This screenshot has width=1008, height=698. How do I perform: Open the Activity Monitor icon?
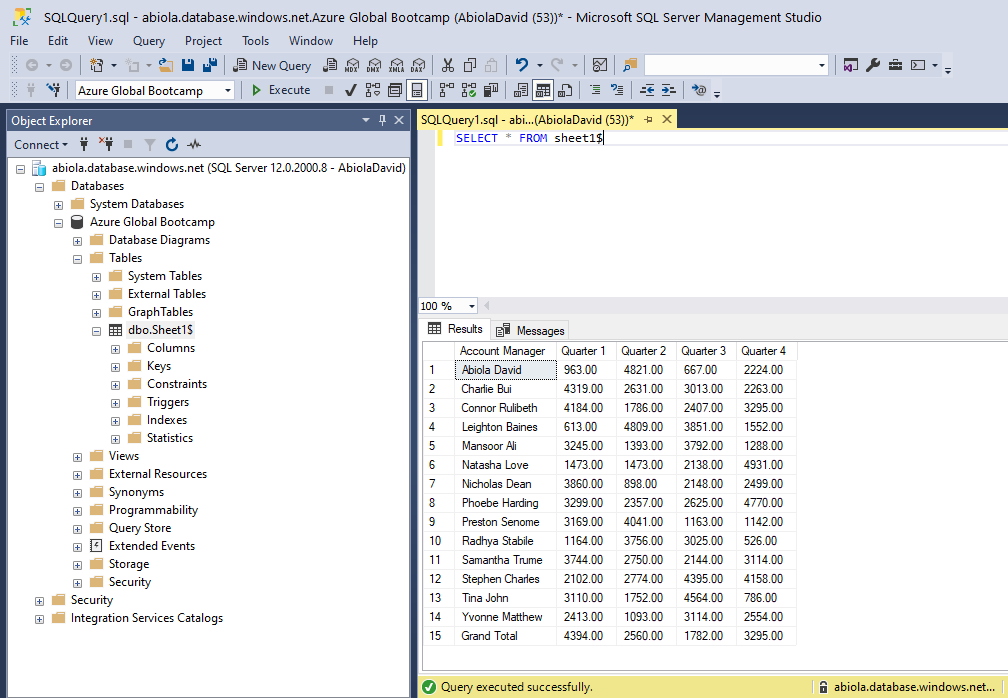pos(599,65)
